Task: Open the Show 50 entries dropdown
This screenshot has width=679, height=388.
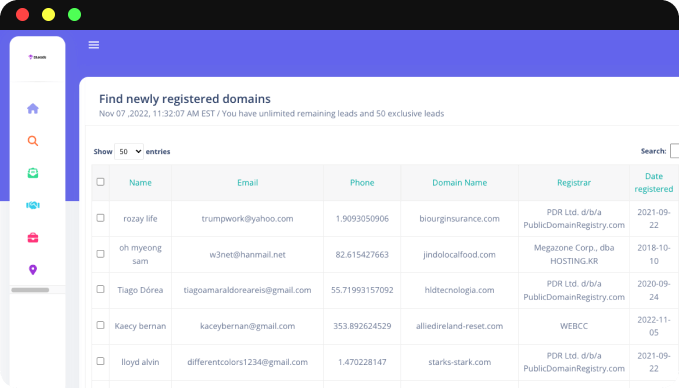Action: pyautogui.click(x=129, y=152)
